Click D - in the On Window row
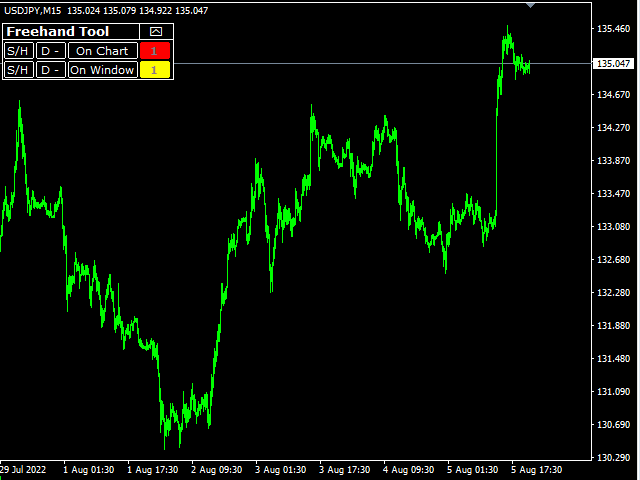This screenshot has height=480, width=640. (51, 70)
